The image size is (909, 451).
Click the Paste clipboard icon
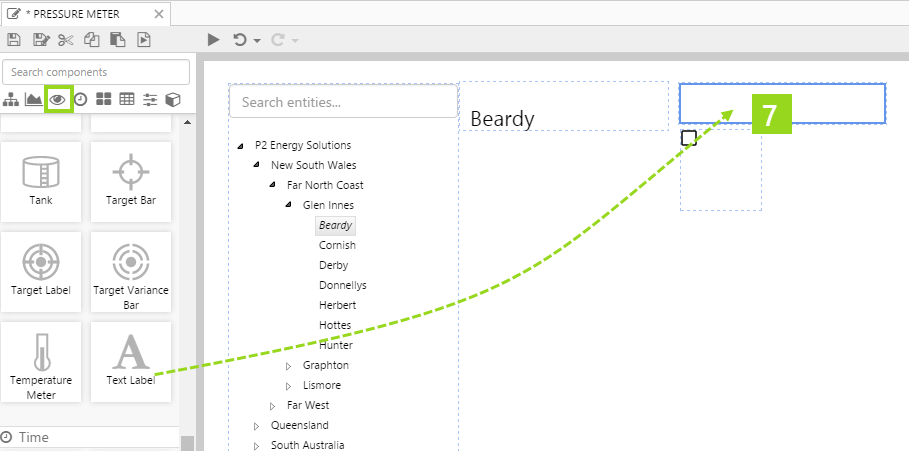tap(118, 40)
